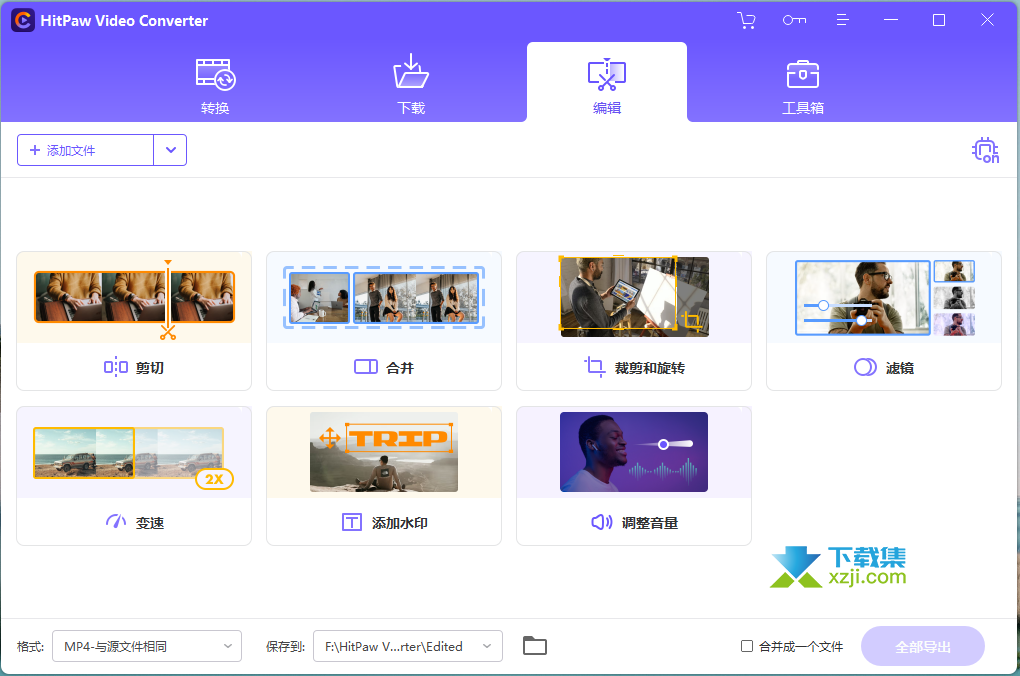Click the 调整音量 preview thumbnail
Image resolution: width=1020 pixels, height=676 pixels.
pos(634,452)
